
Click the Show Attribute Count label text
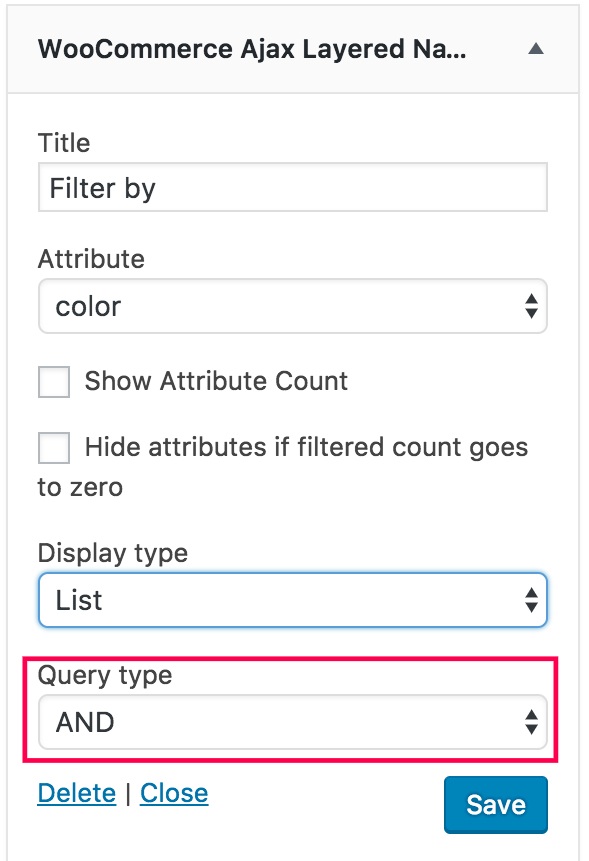pos(216,381)
